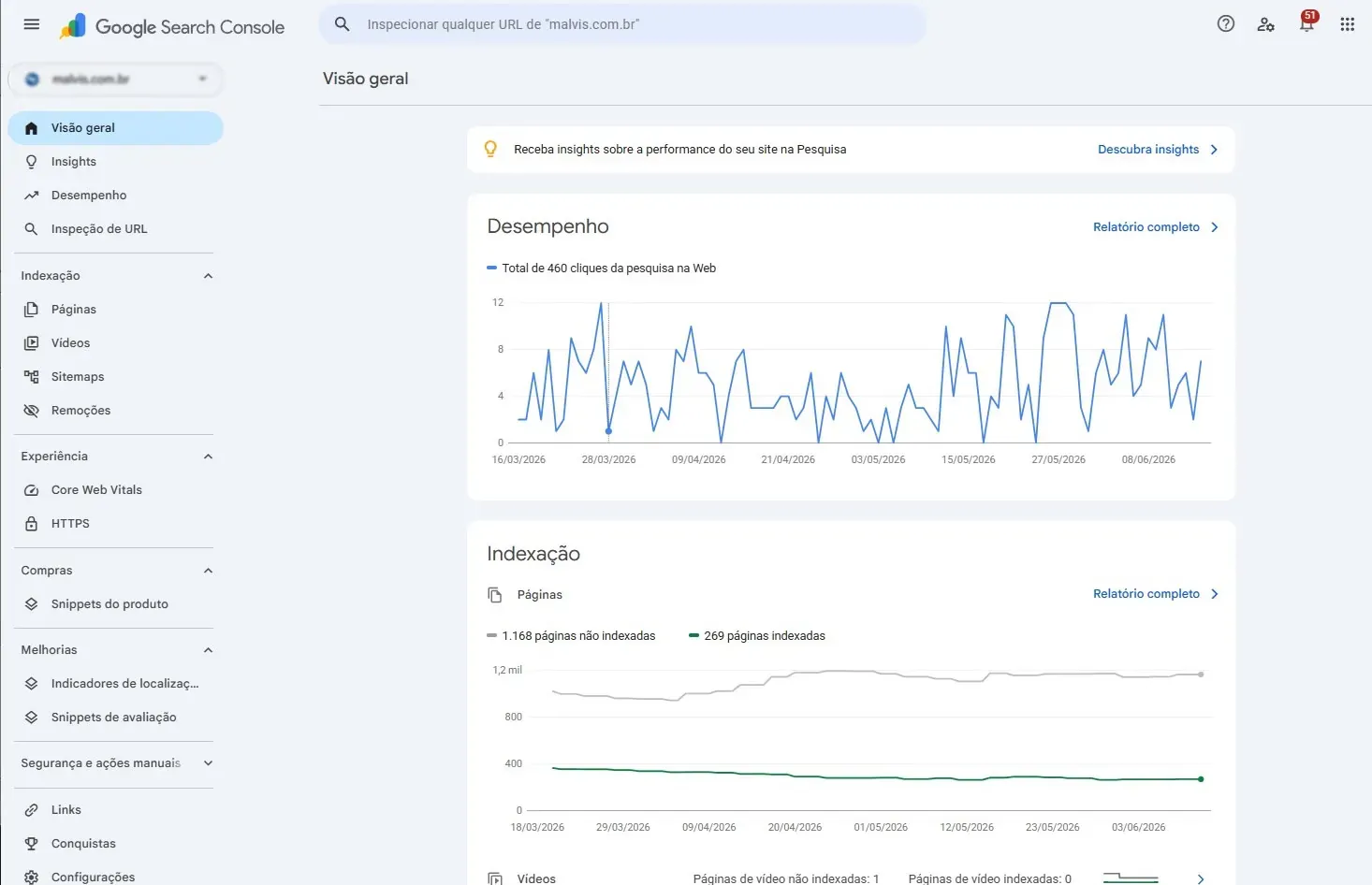Viewport: 1372px width, 885px height.
Task: Click the blue clicks legend marker
Action: (x=492, y=268)
